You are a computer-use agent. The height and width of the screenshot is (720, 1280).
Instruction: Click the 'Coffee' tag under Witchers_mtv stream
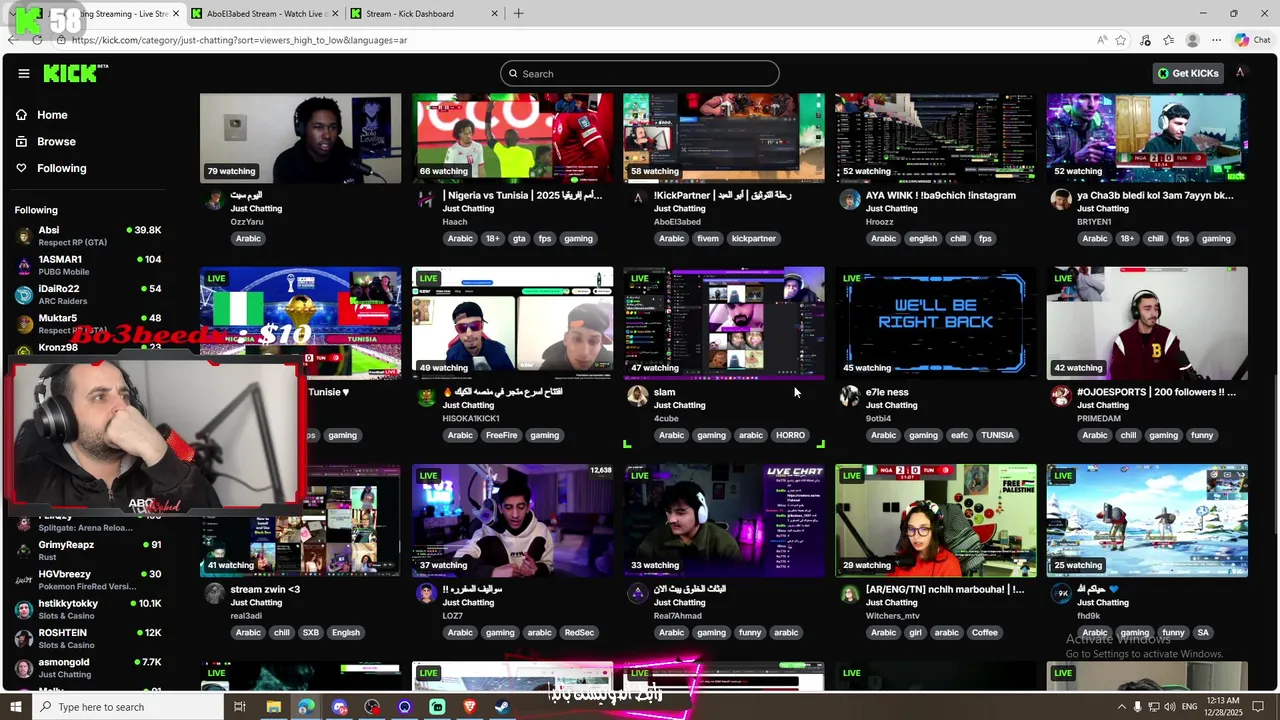tap(985, 633)
